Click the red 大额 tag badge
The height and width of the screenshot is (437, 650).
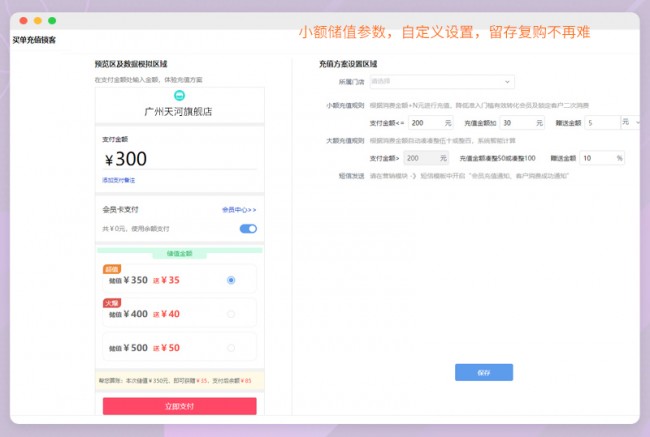[x=111, y=303]
